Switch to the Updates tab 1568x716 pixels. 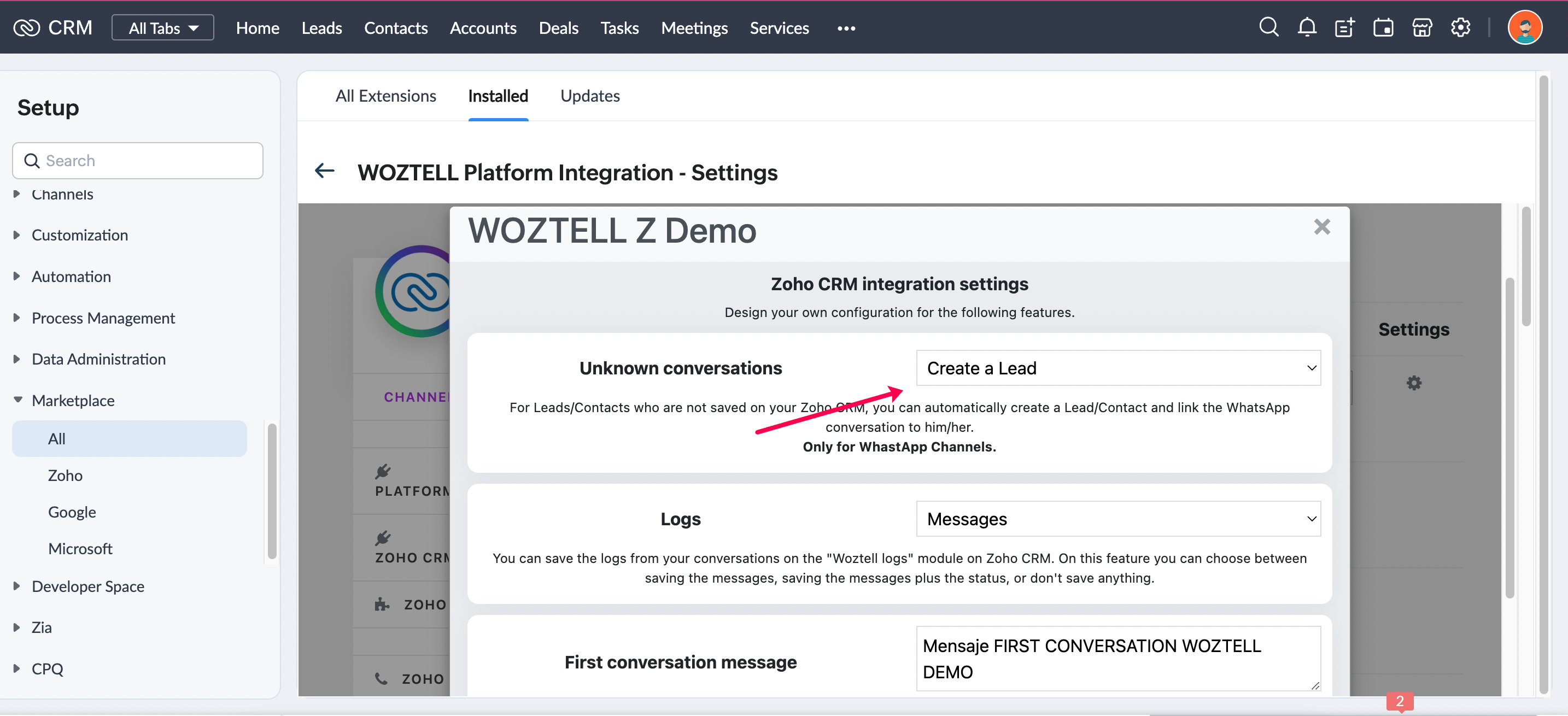click(590, 96)
